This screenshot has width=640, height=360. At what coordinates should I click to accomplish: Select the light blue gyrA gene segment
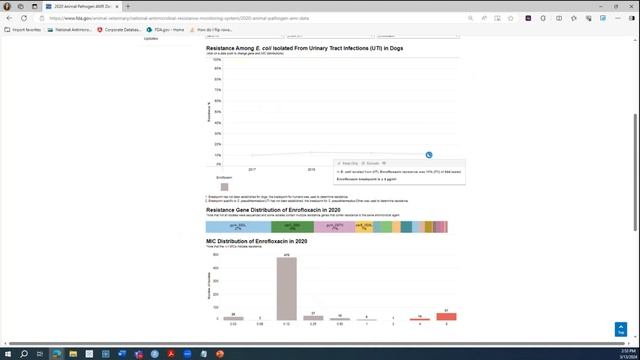point(238,227)
